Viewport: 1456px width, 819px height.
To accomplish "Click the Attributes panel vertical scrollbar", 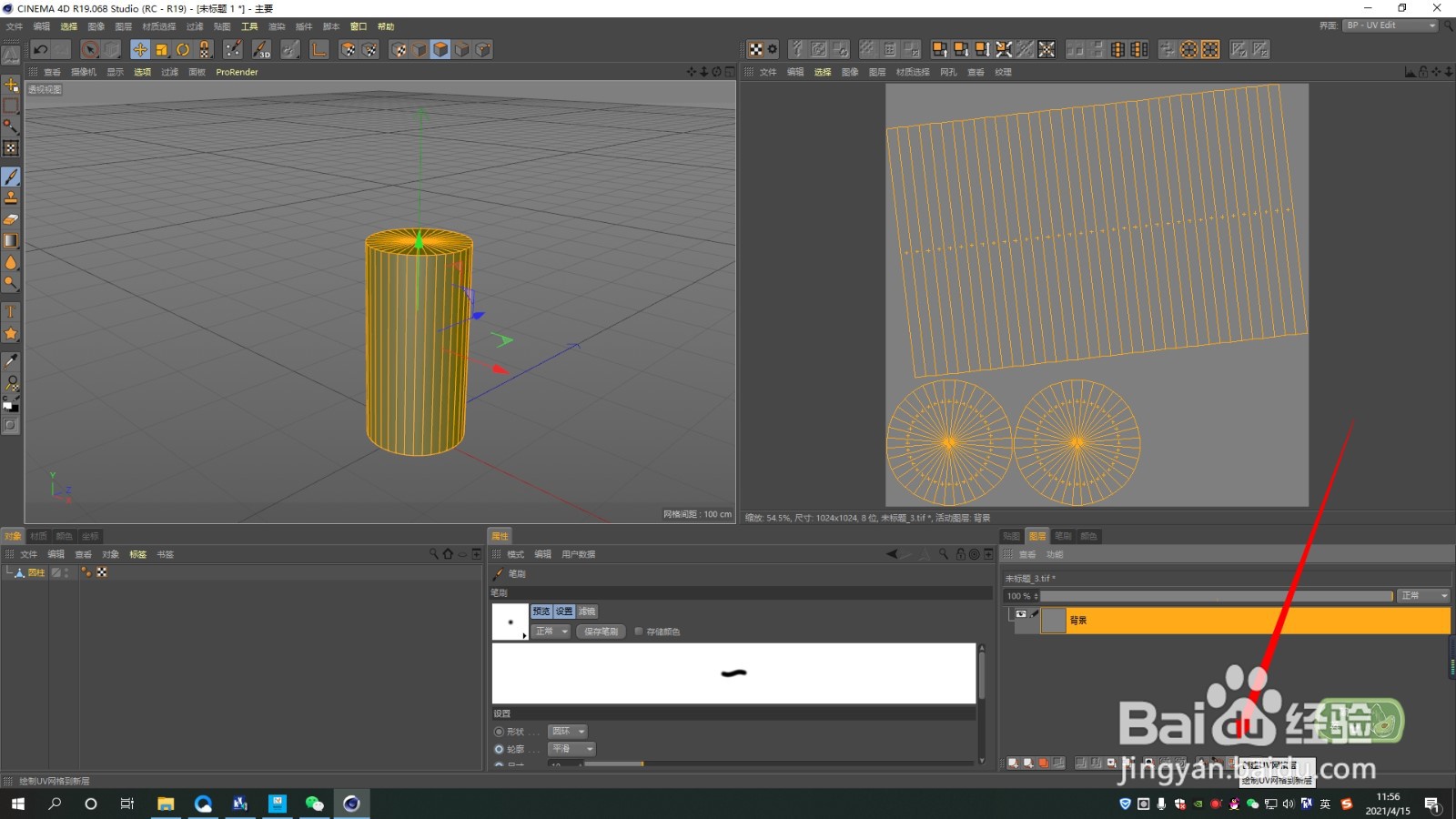I will coord(981,704).
